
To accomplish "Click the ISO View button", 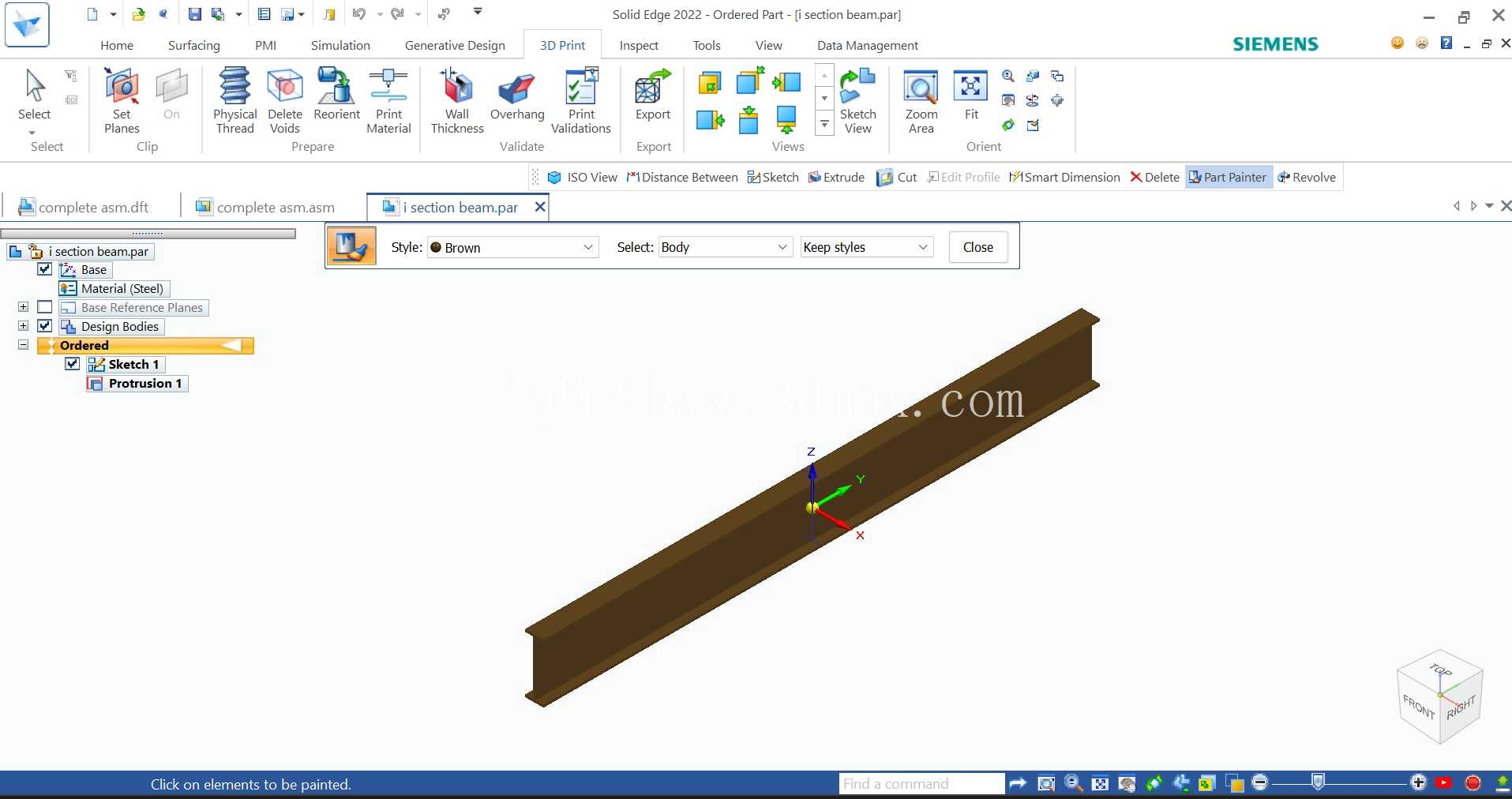I will [583, 178].
